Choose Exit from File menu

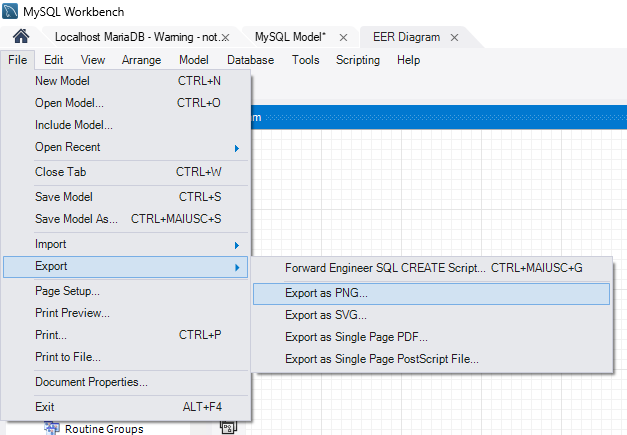(x=126, y=407)
